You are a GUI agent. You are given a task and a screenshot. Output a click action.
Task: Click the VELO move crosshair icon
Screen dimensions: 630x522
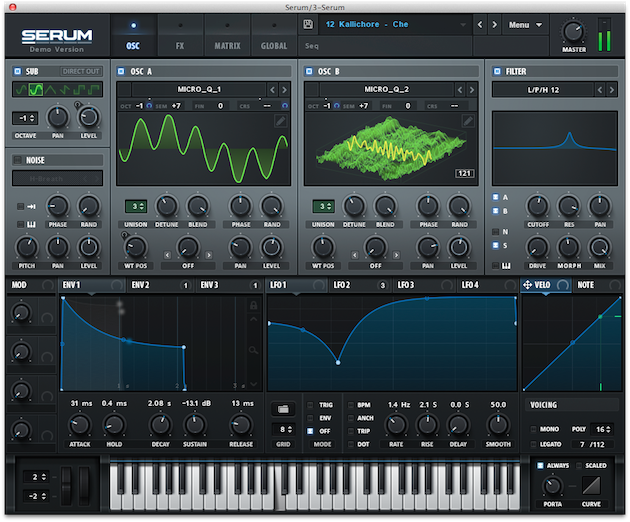(x=527, y=285)
